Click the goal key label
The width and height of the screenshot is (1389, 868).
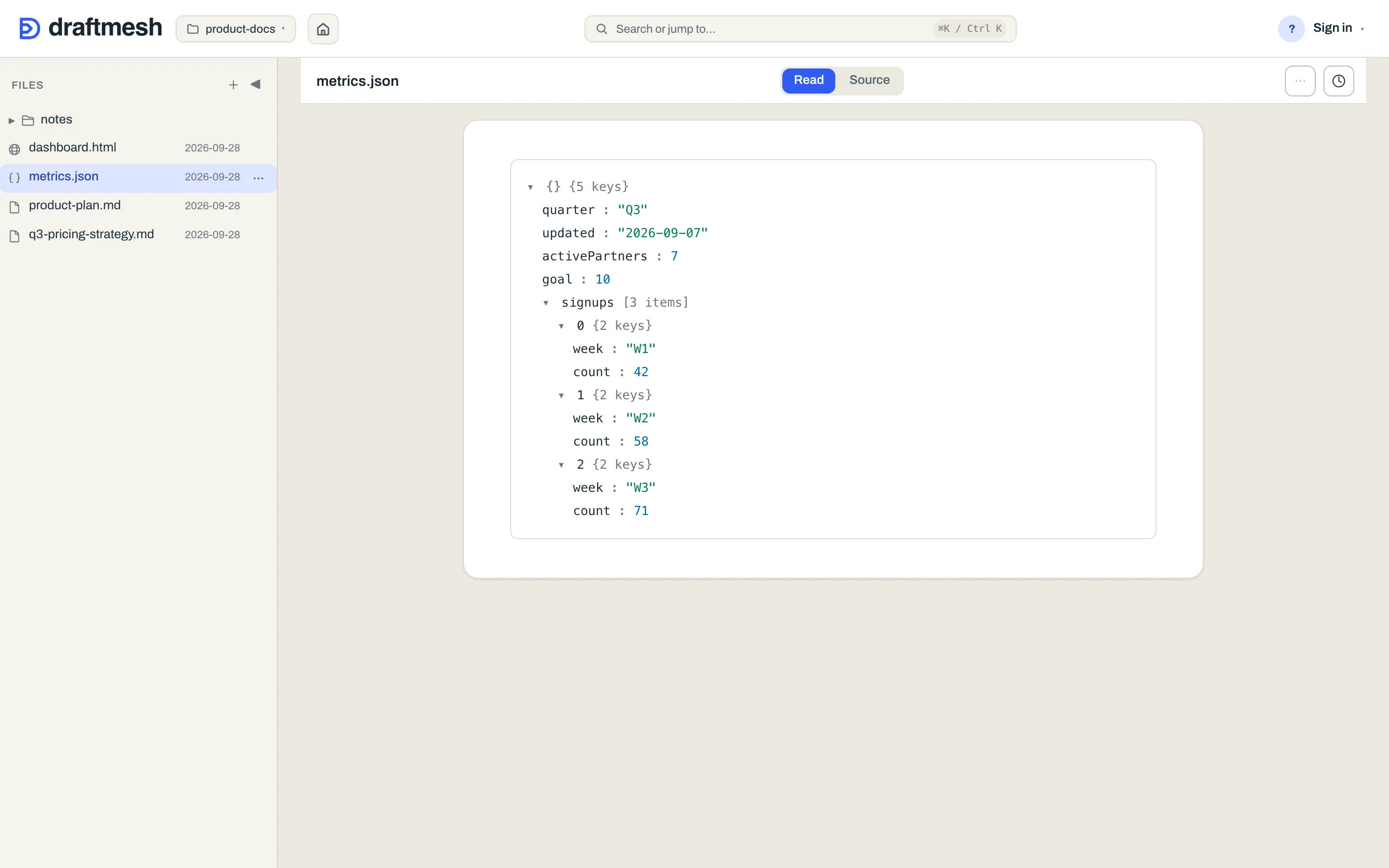[x=557, y=280]
